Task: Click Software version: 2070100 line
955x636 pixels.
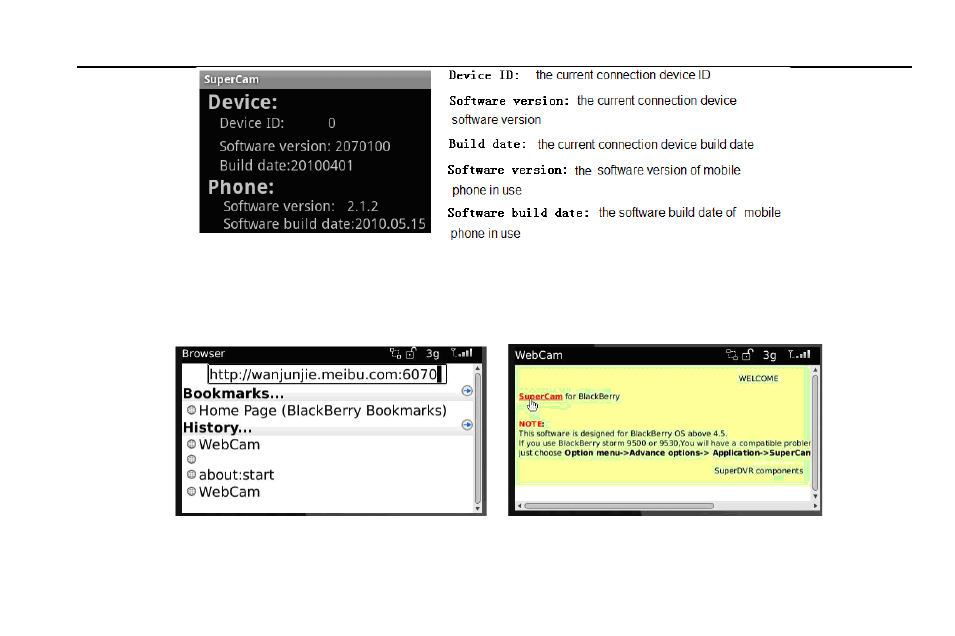Action: 305,146
